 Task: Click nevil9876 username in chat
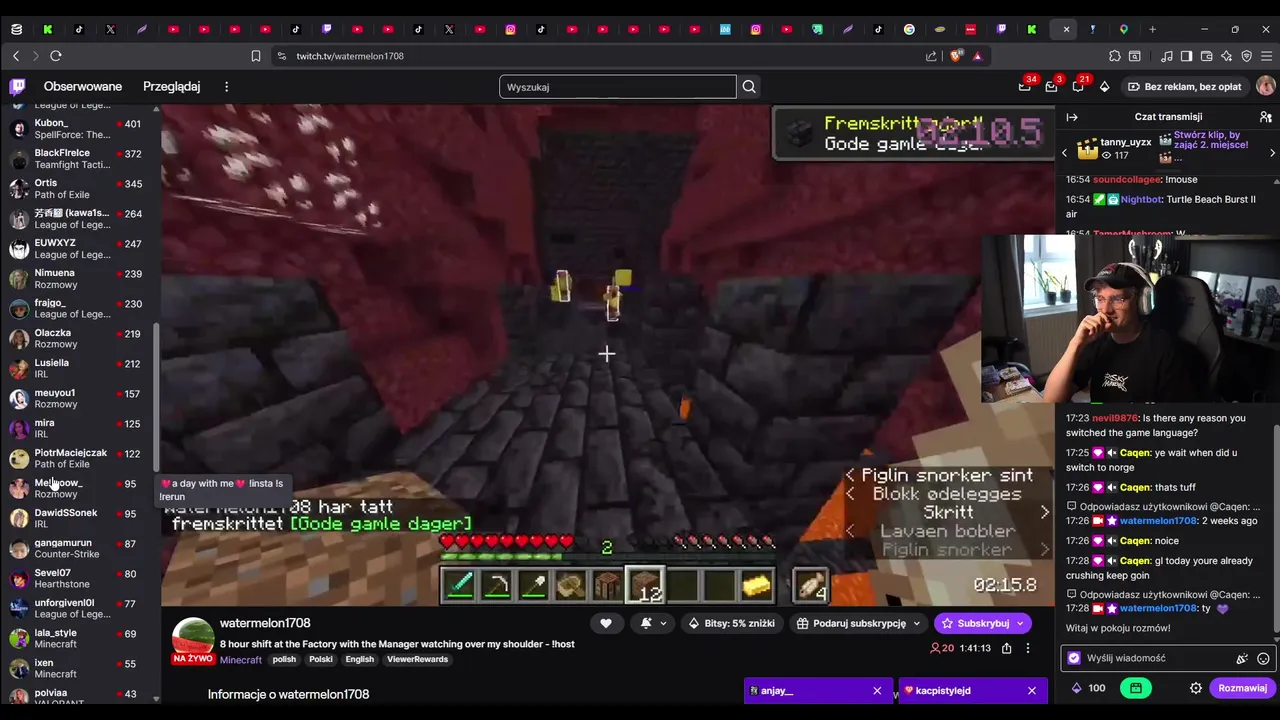[1115, 418]
